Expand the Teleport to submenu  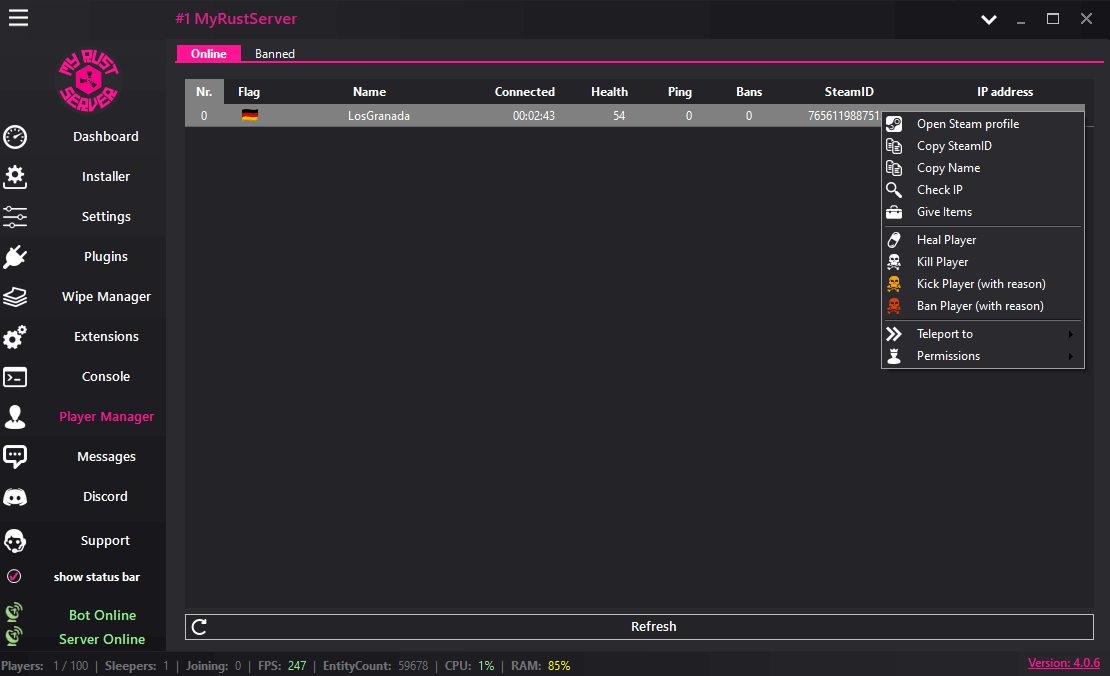pos(944,333)
